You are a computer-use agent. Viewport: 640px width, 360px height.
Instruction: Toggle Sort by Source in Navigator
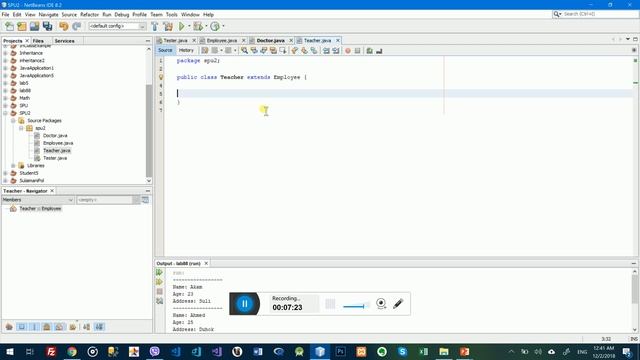(x=99, y=327)
